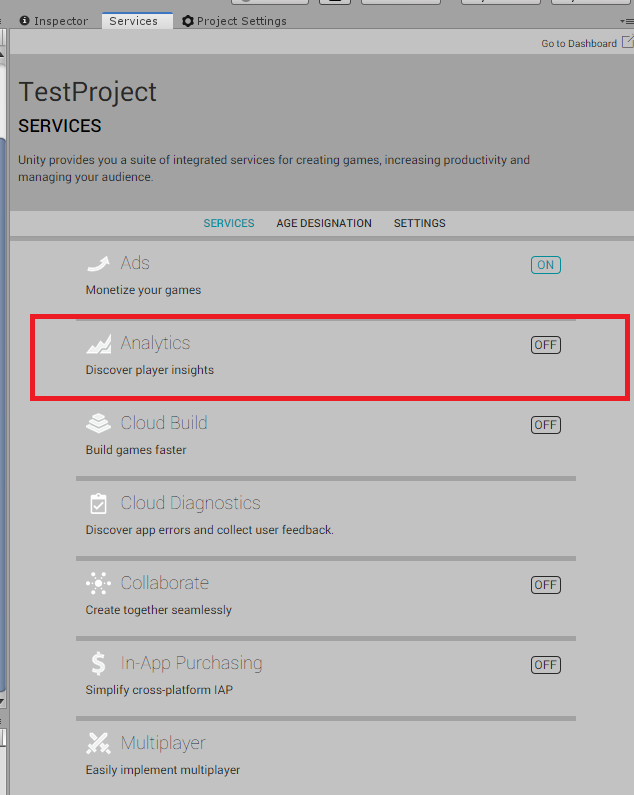This screenshot has width=634, height=795.
Task: Click the Ads service arrow icon
Action: (x=98, y=264)
